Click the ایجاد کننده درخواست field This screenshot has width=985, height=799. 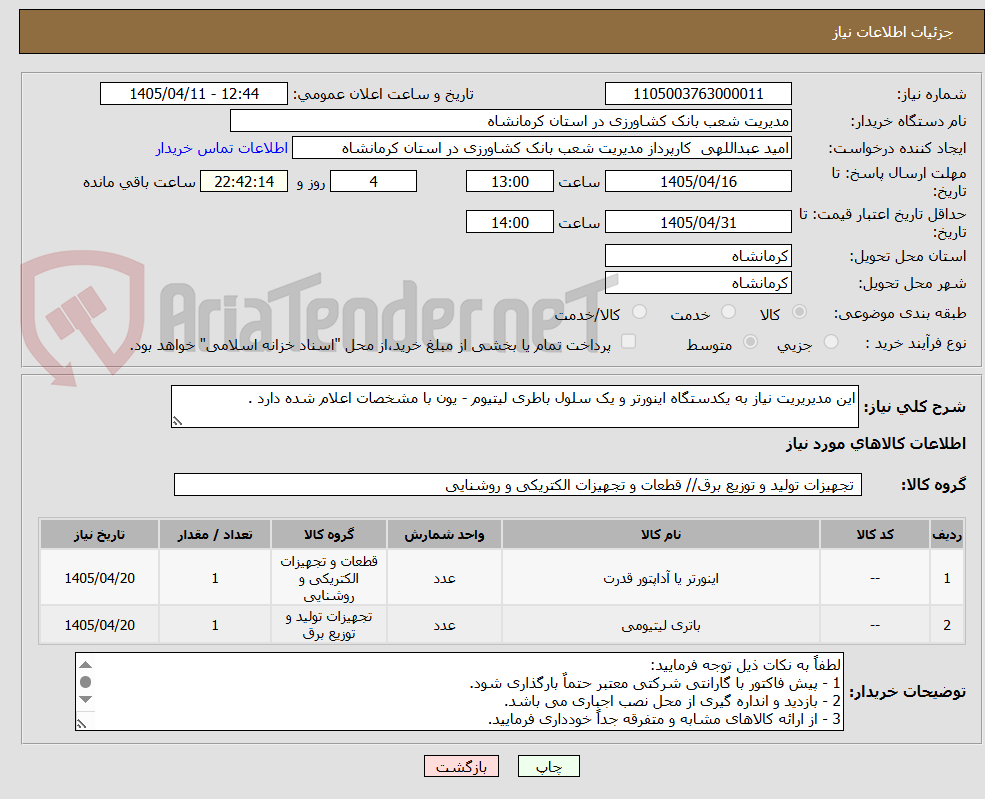coord(541,148)
